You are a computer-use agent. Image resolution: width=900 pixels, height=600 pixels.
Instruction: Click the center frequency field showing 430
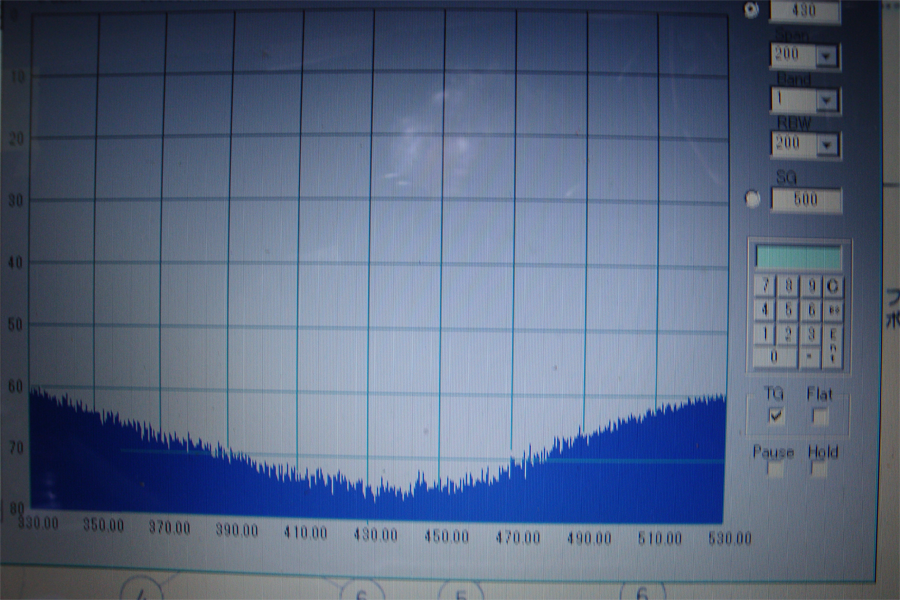point(804,12)
